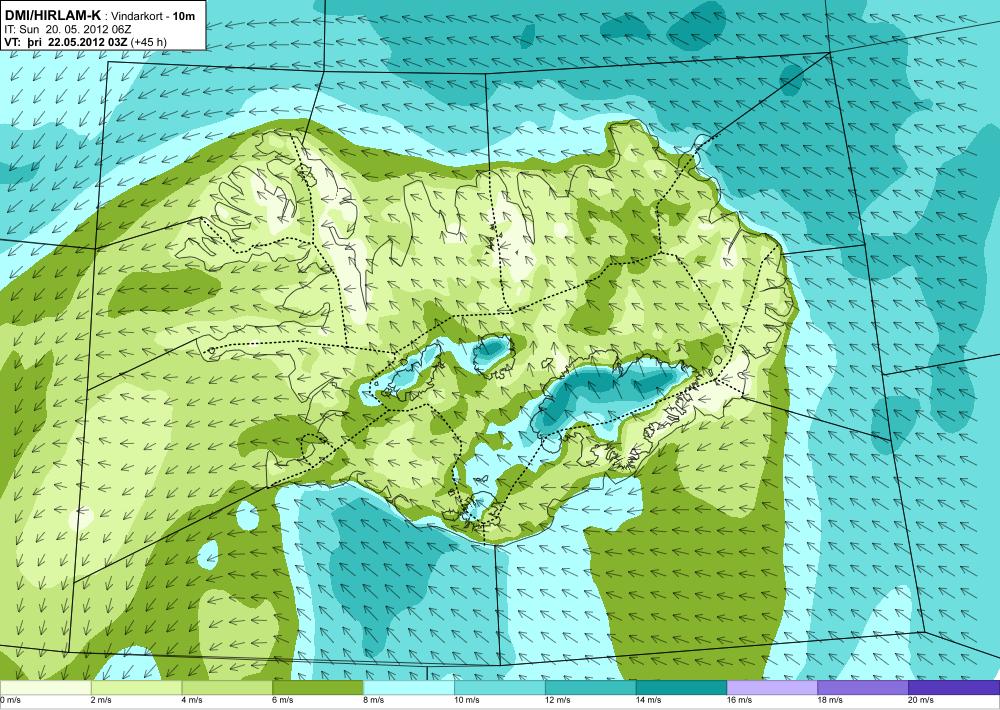Click the purple 18 to 20 m/s swatch
This screenshot has height=710, width=1000.
863,688
